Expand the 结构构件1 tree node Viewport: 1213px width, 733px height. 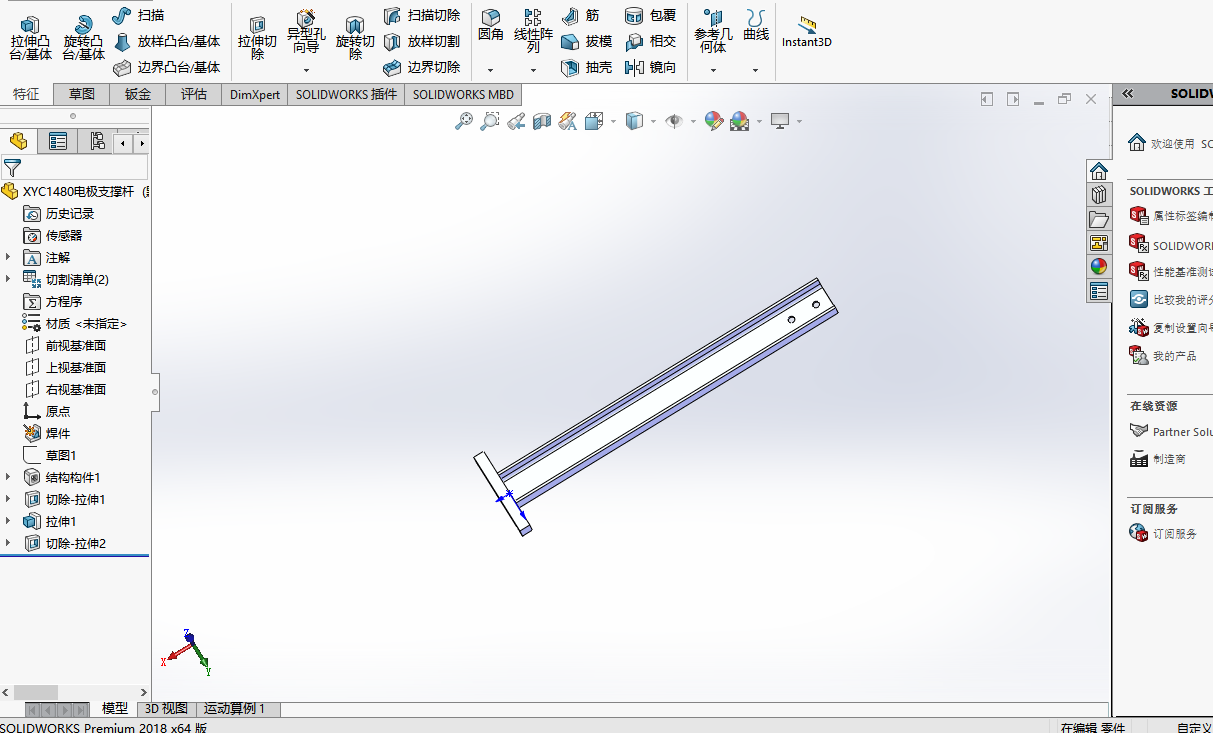tap(8, 477)
